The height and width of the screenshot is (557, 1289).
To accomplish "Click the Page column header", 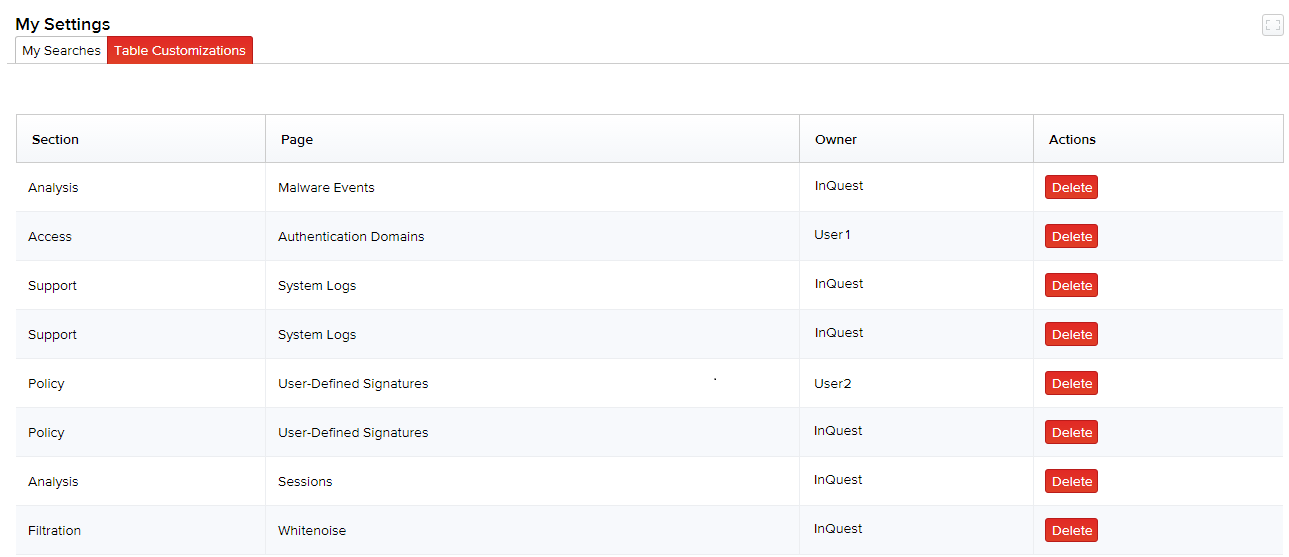I will (x=297, y=139).
